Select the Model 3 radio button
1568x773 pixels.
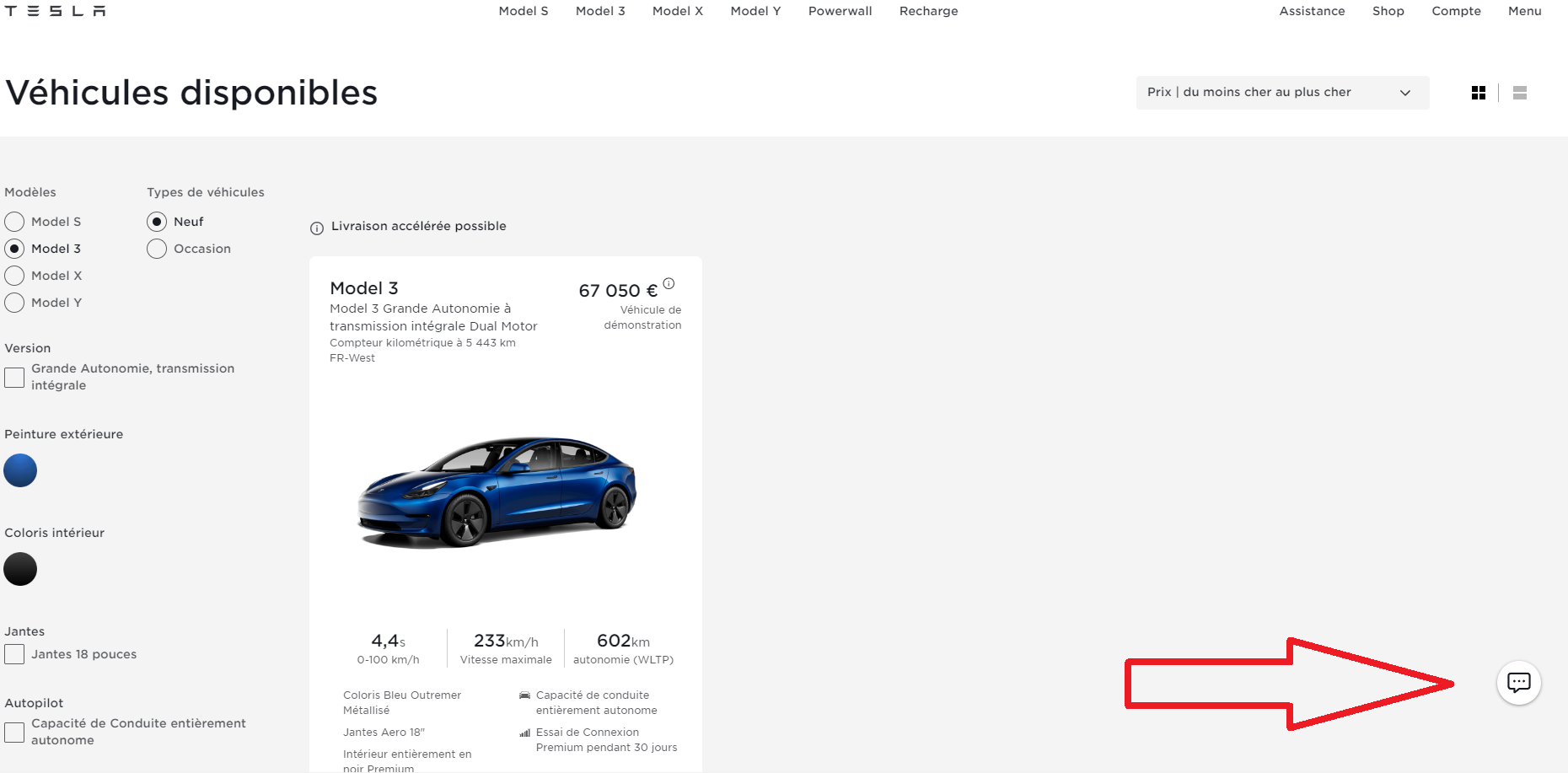14,249
